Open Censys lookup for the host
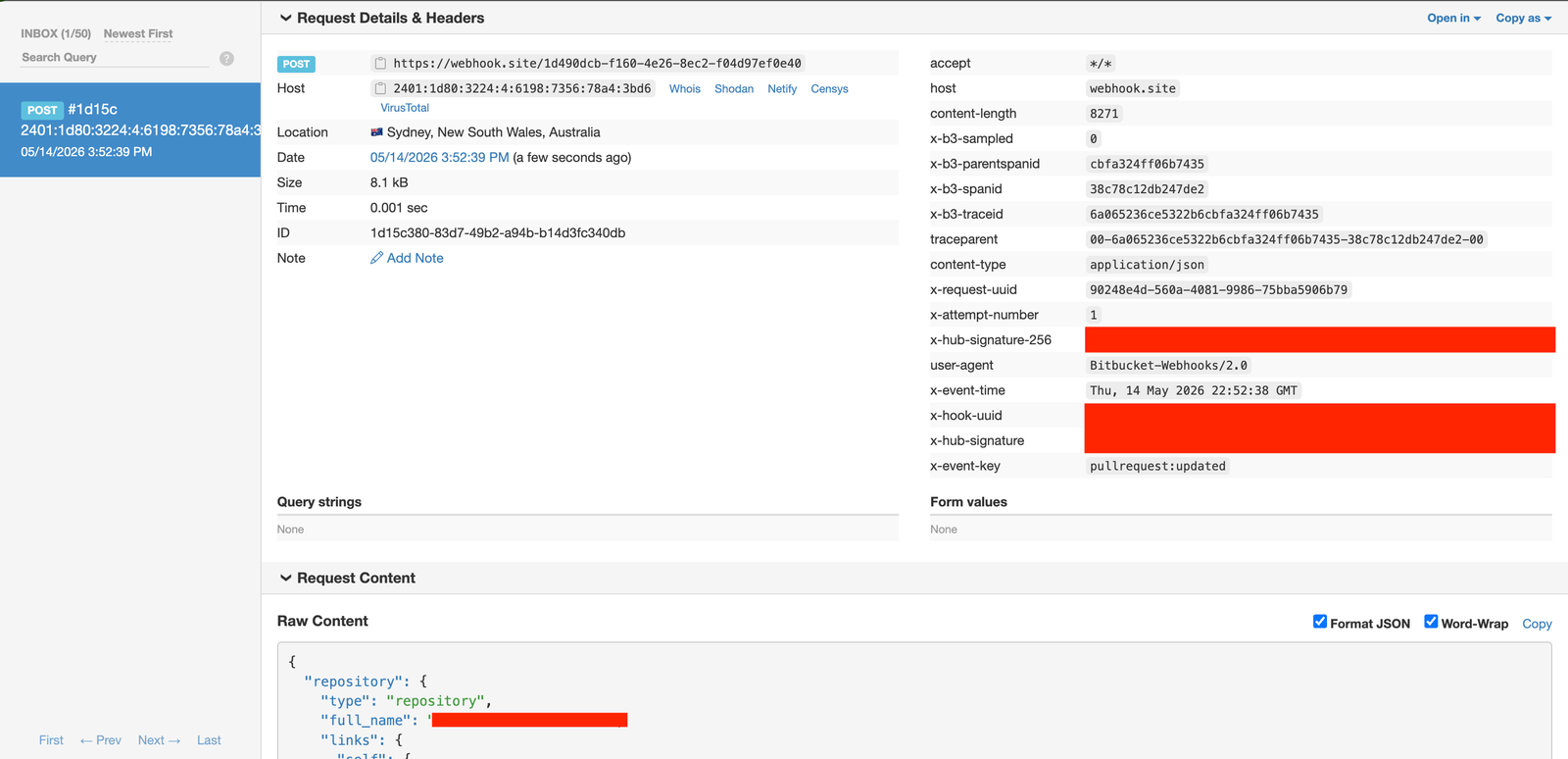This screenshot has height=759, width=1568. click(829, 88)
